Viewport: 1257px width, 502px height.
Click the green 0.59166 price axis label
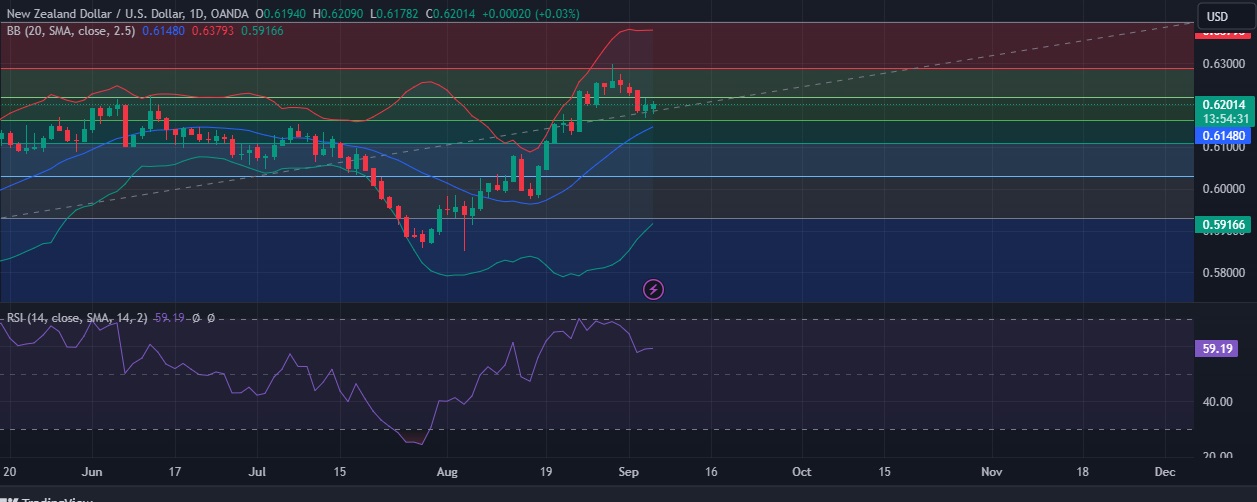pos(1224,225)
